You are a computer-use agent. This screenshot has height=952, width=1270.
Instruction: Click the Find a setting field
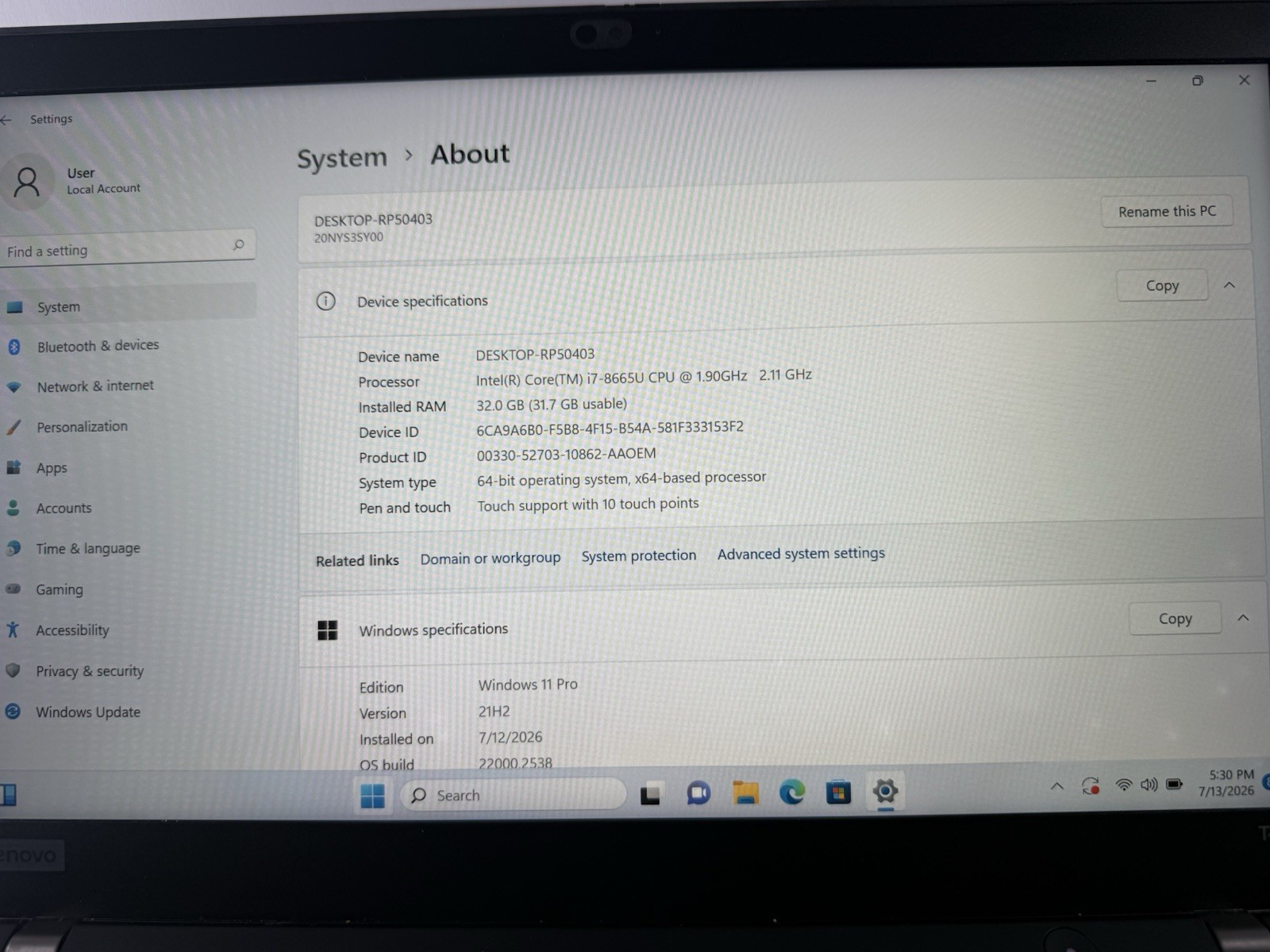click(x=128, y=248)
